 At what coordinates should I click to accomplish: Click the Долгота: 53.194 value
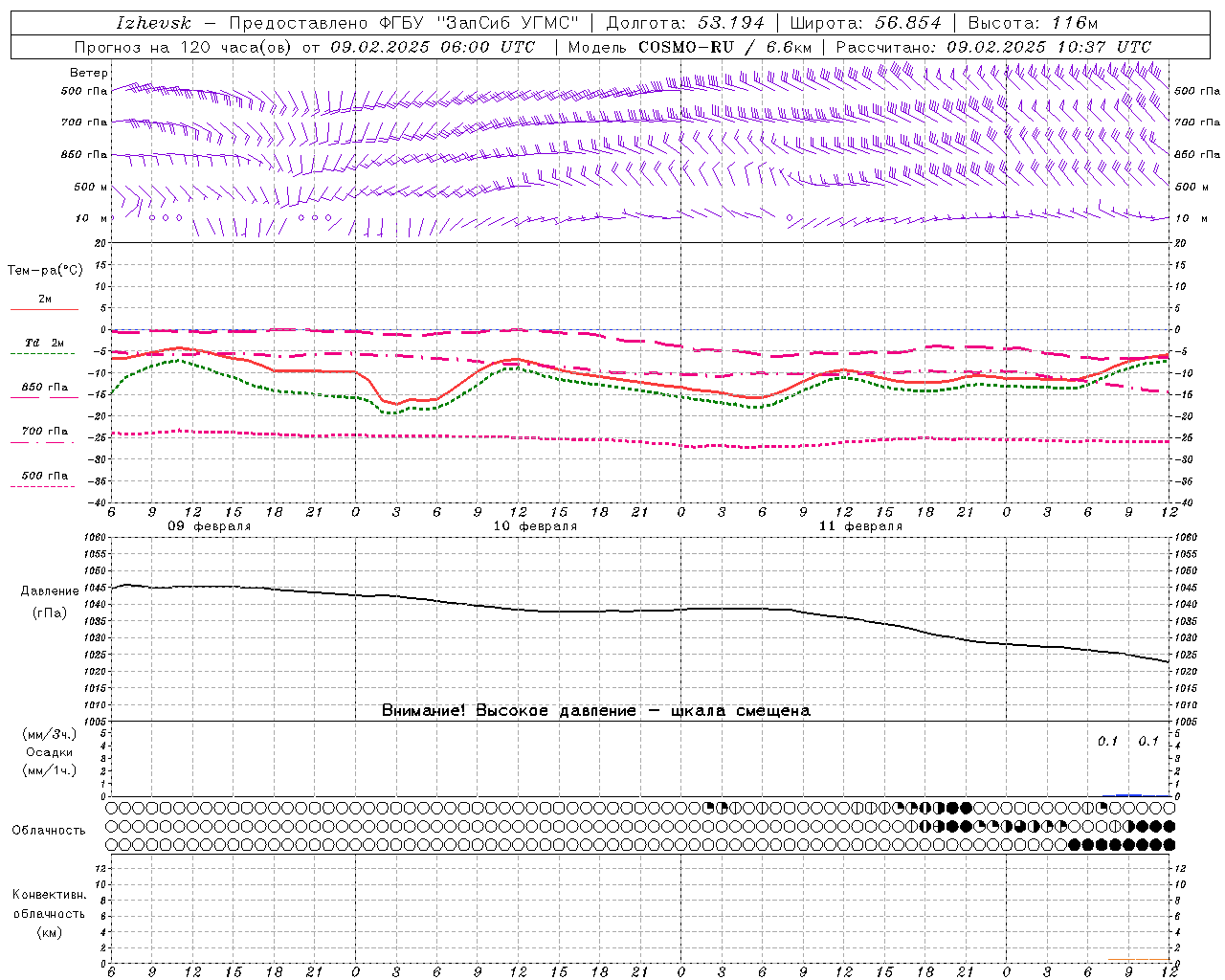click(685, 23)
